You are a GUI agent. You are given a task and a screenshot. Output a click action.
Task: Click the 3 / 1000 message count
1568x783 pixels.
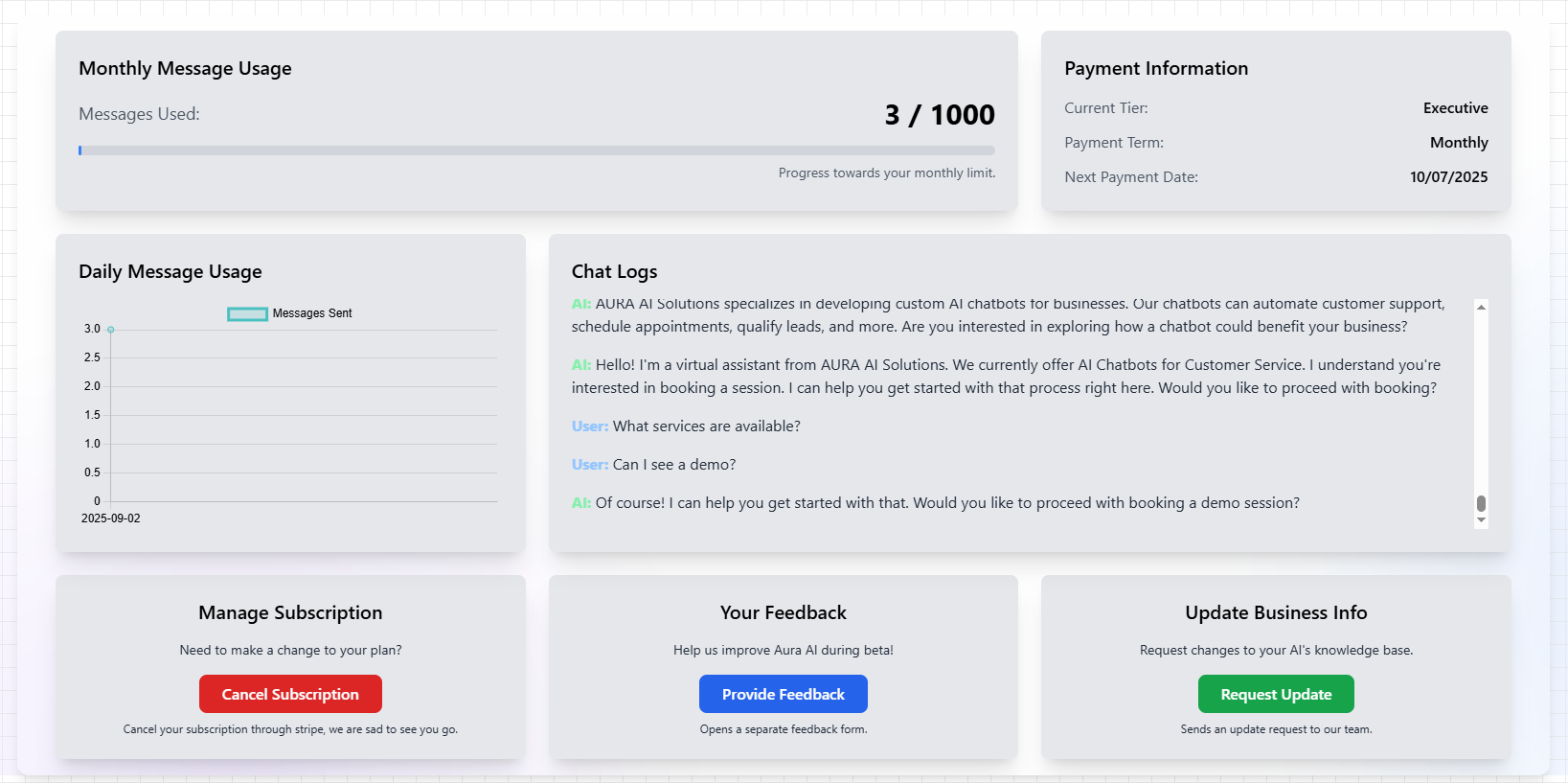pyautogui.click(x=939, y=115)
